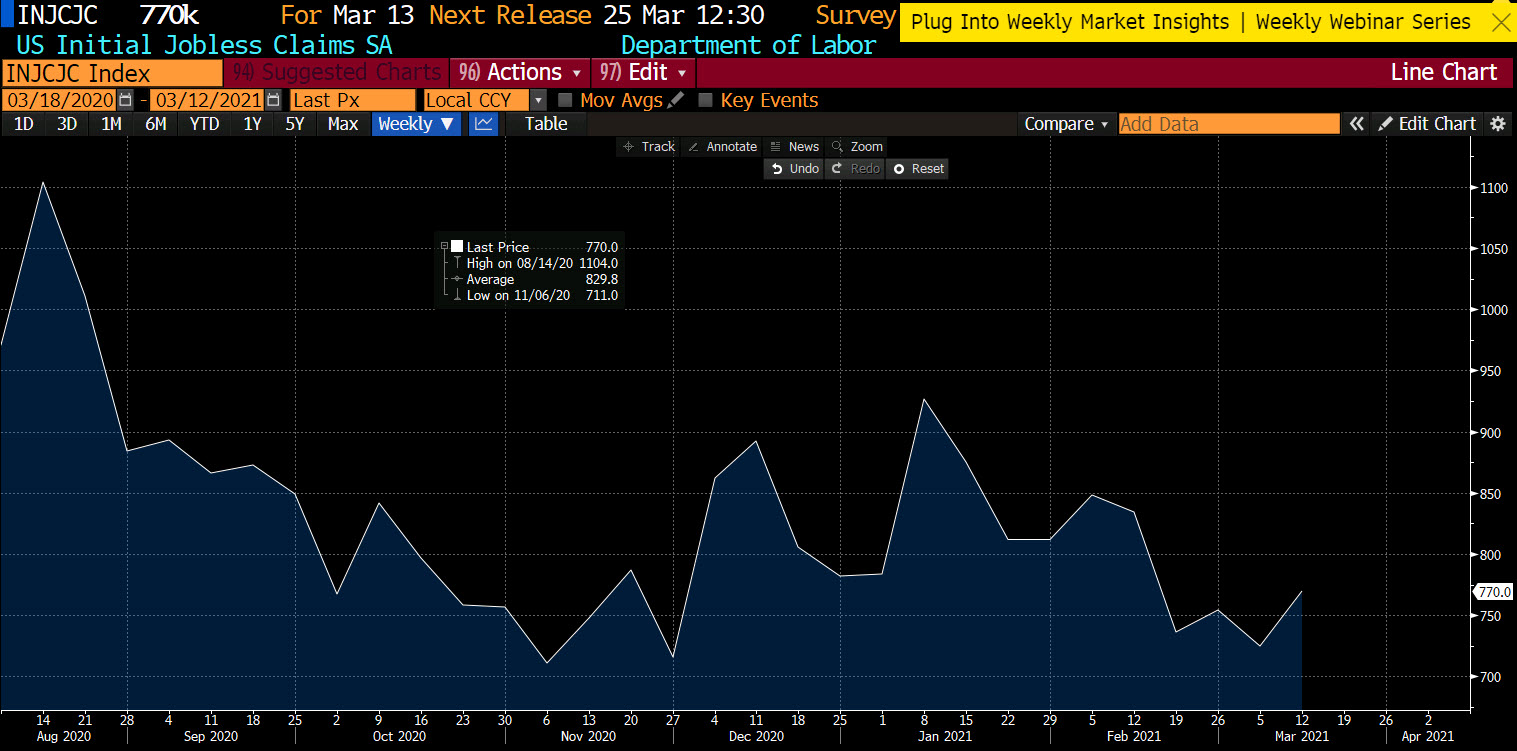Open the Local CCY currency dropdown
The height and width of the screenshot is (751, 1517).
click(538, 100)
